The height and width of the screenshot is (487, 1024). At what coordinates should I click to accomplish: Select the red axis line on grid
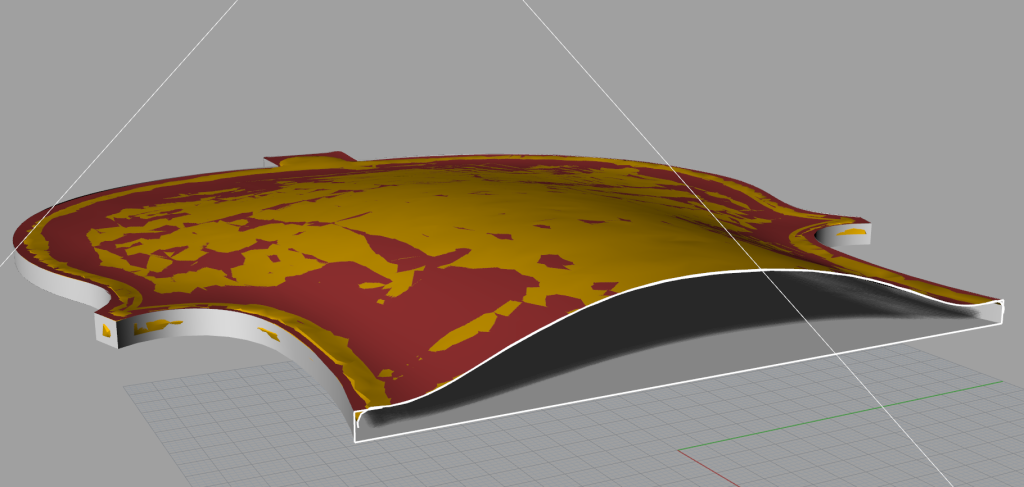coord(709,469)
